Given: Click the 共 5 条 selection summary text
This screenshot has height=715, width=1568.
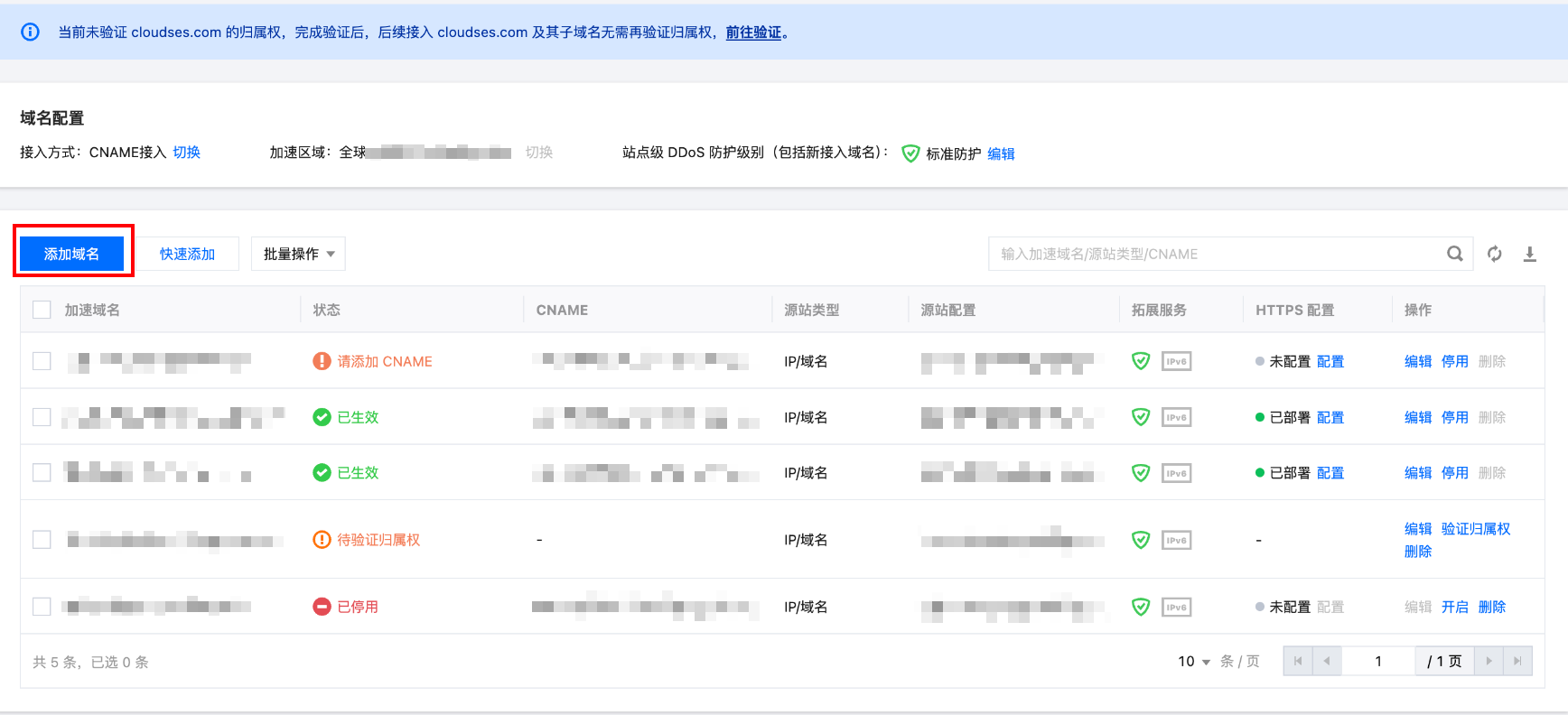Looking at the screenshot, I should click(x=90, y=662).
